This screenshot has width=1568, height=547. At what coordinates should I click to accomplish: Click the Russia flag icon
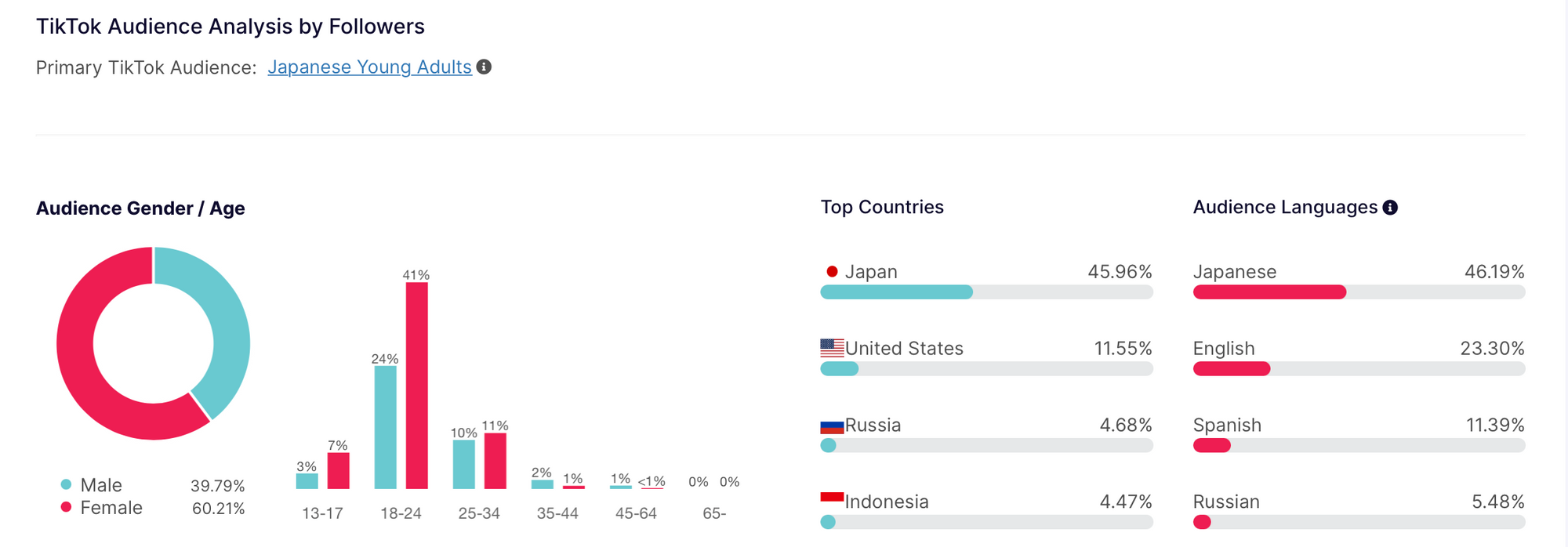click(x=832, y=426)
